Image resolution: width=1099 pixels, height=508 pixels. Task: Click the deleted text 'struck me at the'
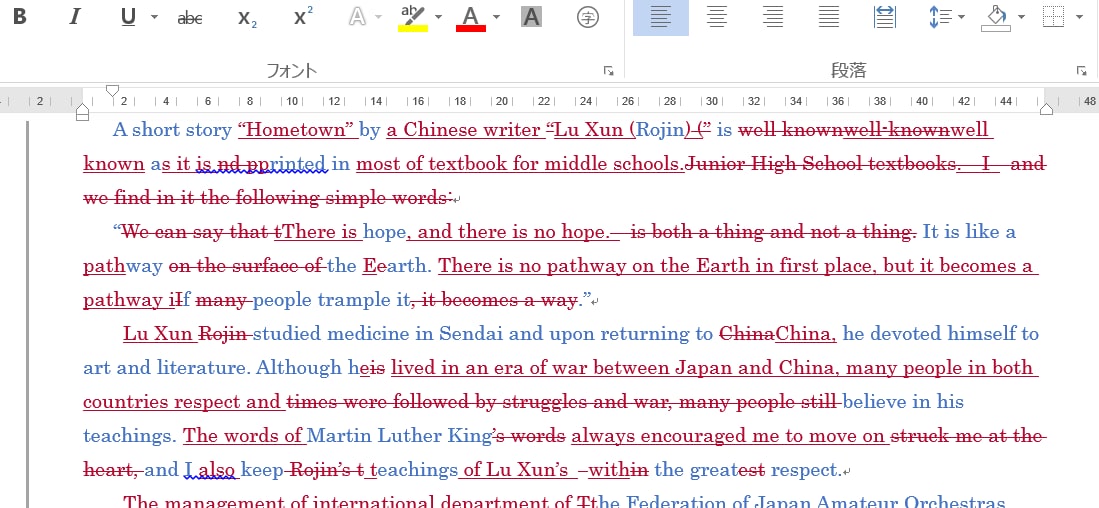click(x=967, y=436)
